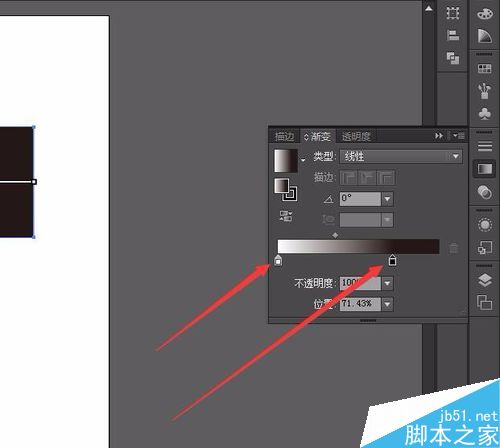Viewport: 500px width, 448px height.
Task: Switch to the 透明度 tab
Action: pos(356,136)
